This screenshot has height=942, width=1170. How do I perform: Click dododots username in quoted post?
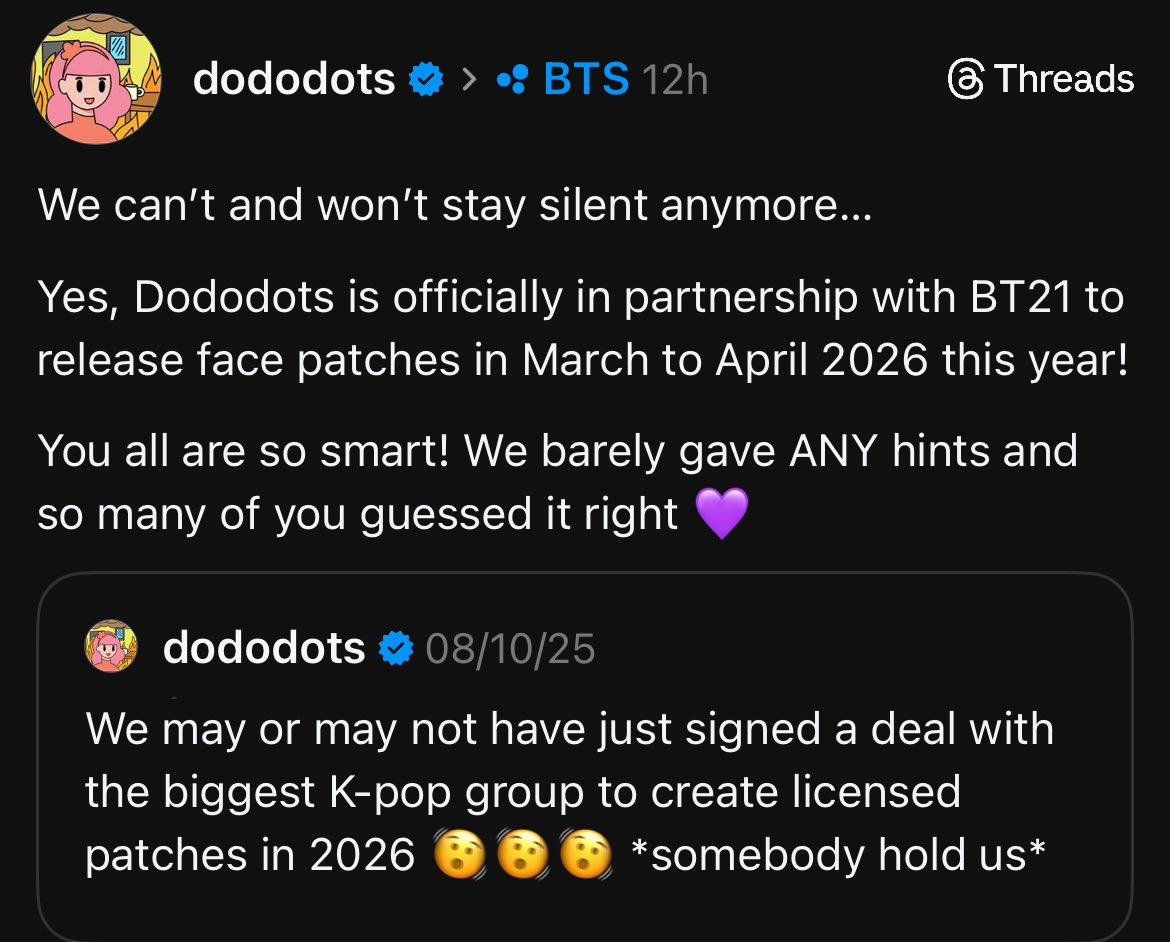click(x=264, y=648)
